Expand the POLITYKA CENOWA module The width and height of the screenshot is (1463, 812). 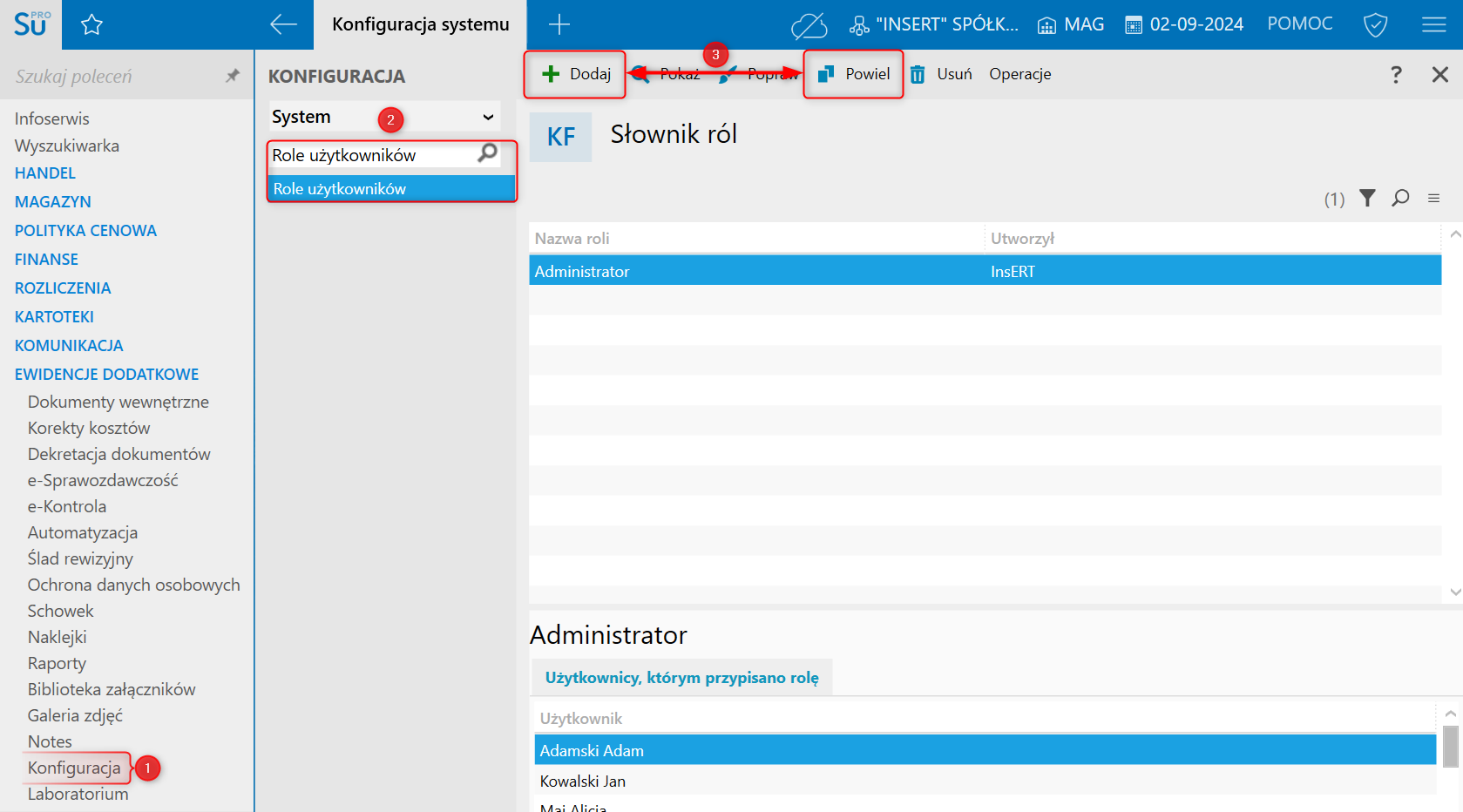coord(85,231)
